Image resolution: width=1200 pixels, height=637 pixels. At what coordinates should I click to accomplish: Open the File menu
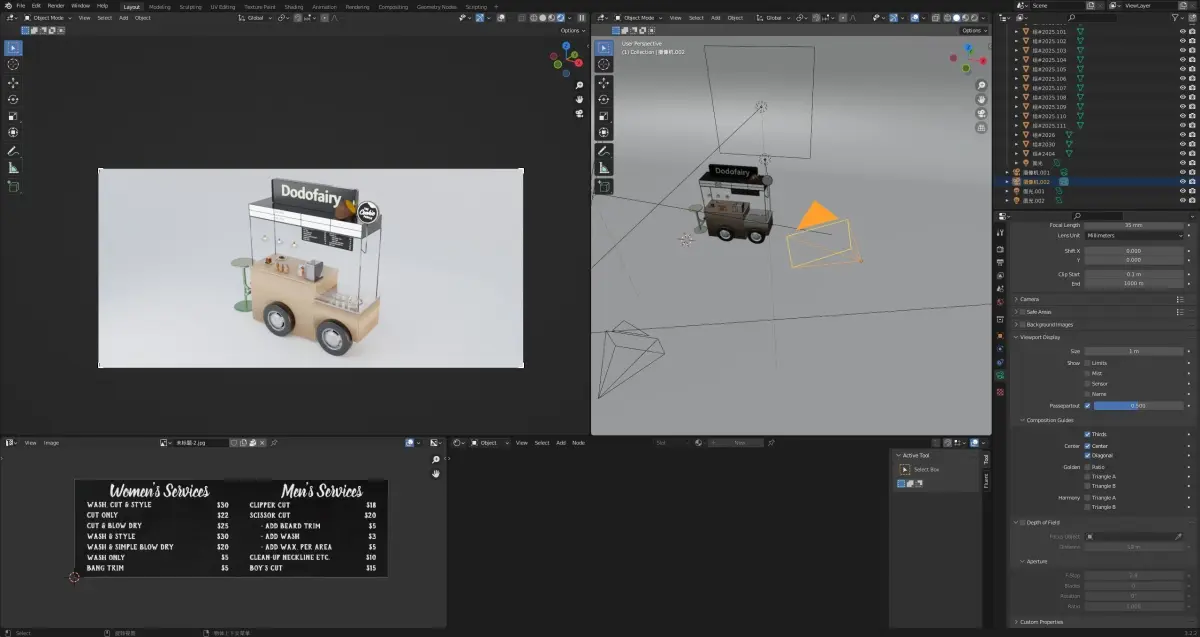(21, 5)
